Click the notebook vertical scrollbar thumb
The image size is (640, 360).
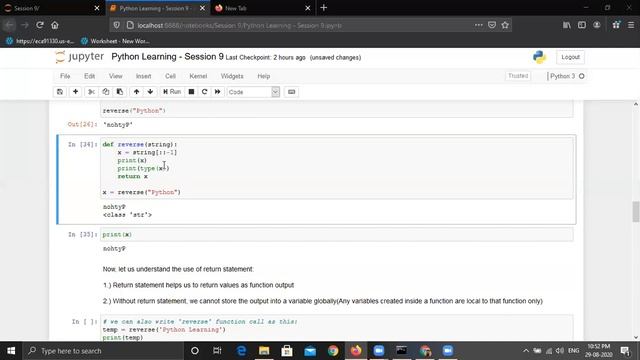coord(636,211)
